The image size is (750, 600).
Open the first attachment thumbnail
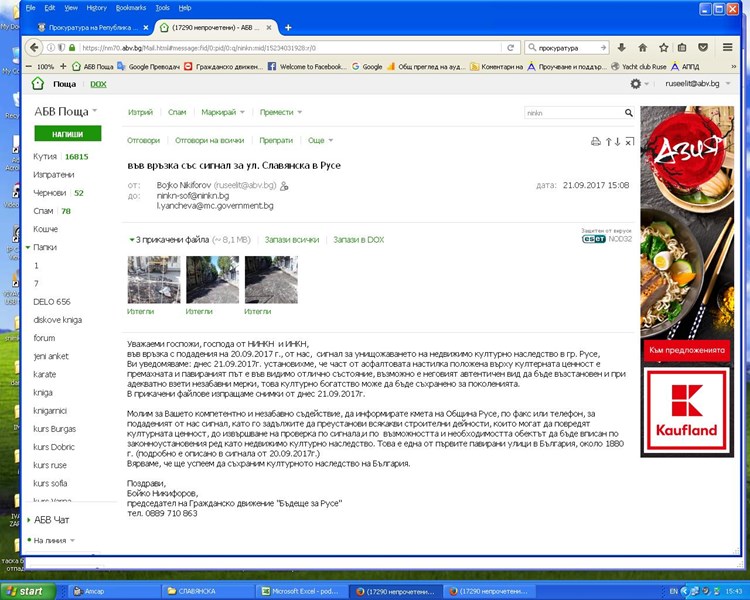pos(154,280)
